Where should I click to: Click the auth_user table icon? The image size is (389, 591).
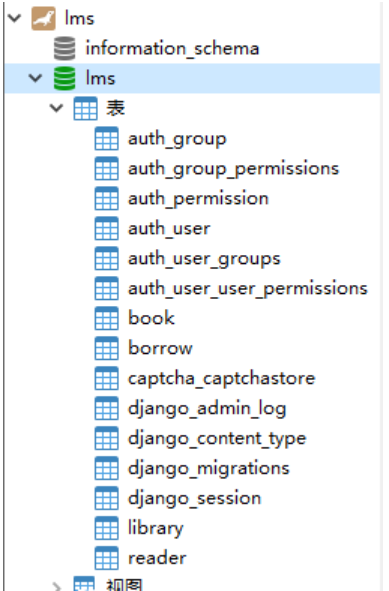click(106, 228)
